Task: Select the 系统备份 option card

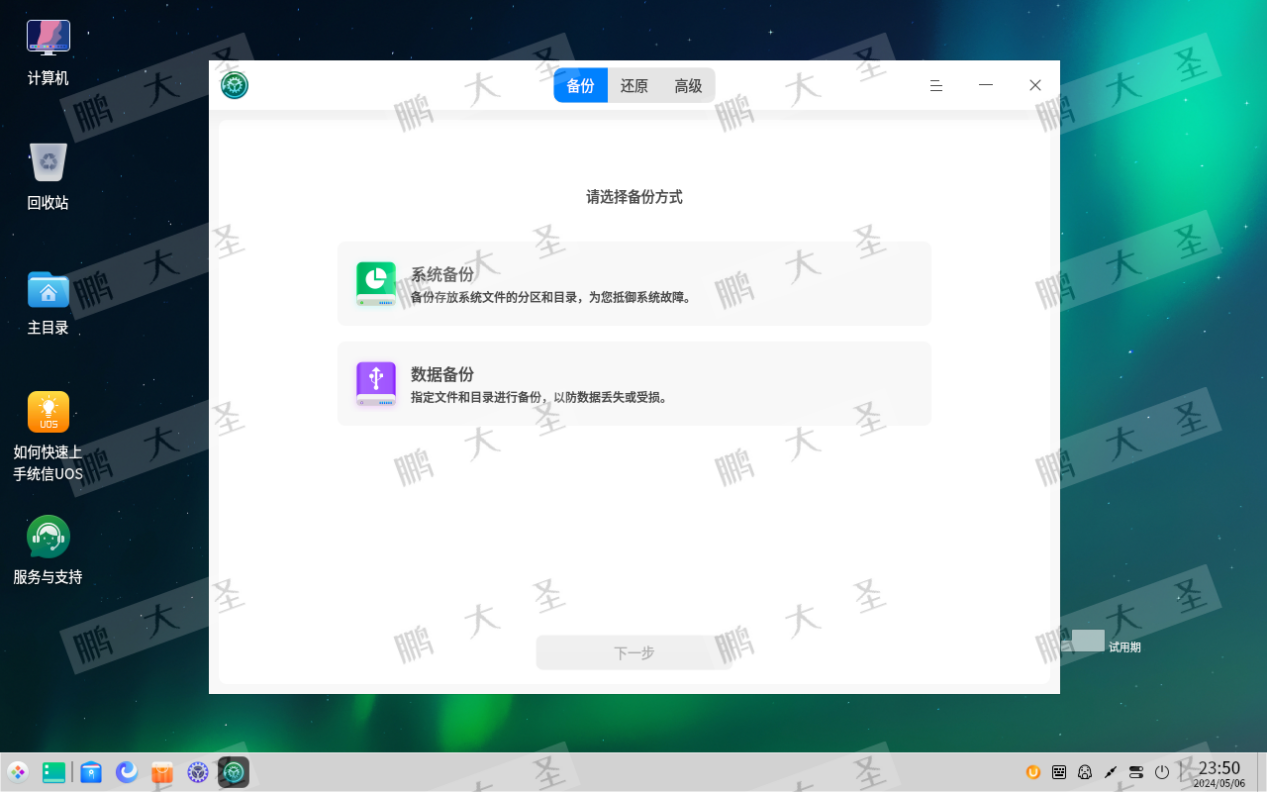Action: [x=634, y=284]
